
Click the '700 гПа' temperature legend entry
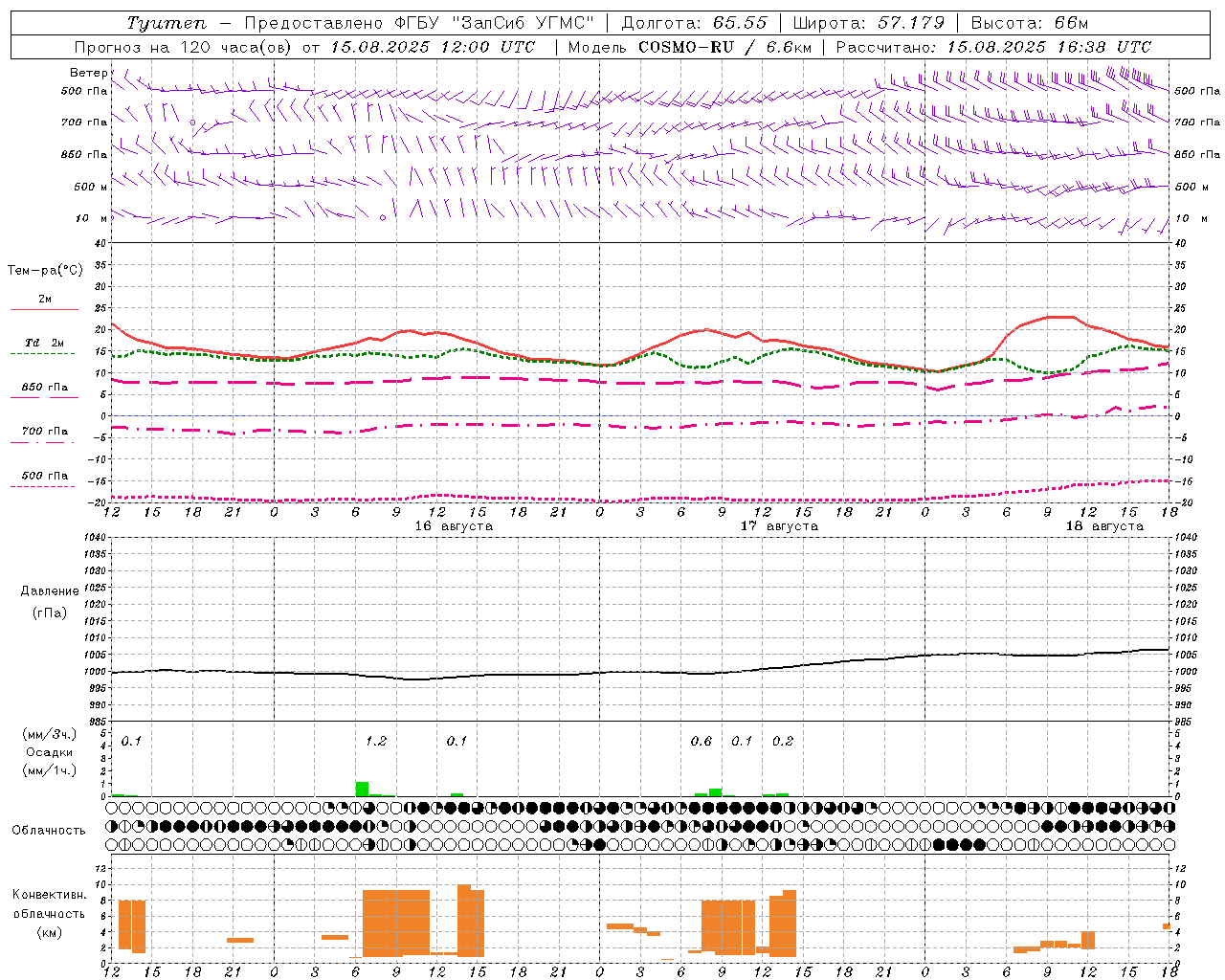[45, 432]
